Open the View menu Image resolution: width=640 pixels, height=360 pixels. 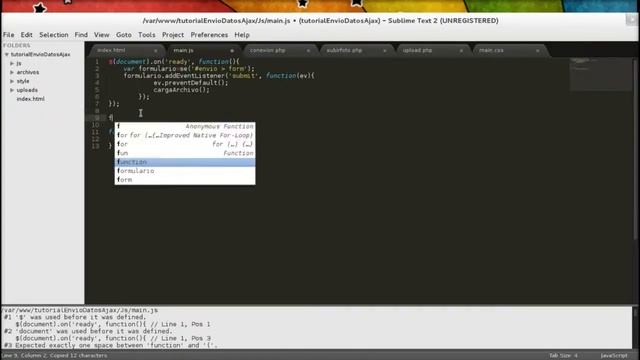pyautogui.click(x=101, y=35)
